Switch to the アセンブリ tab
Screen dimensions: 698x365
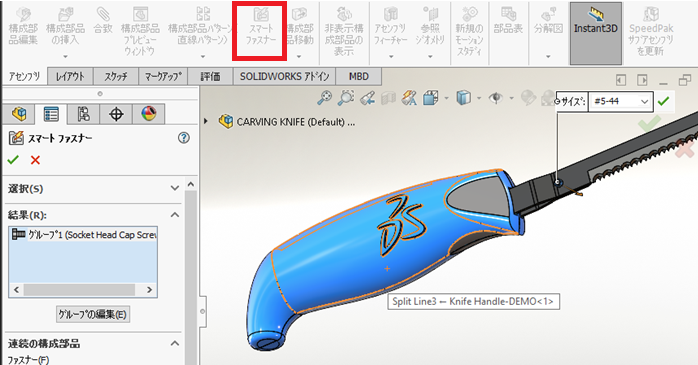(24, 76)
